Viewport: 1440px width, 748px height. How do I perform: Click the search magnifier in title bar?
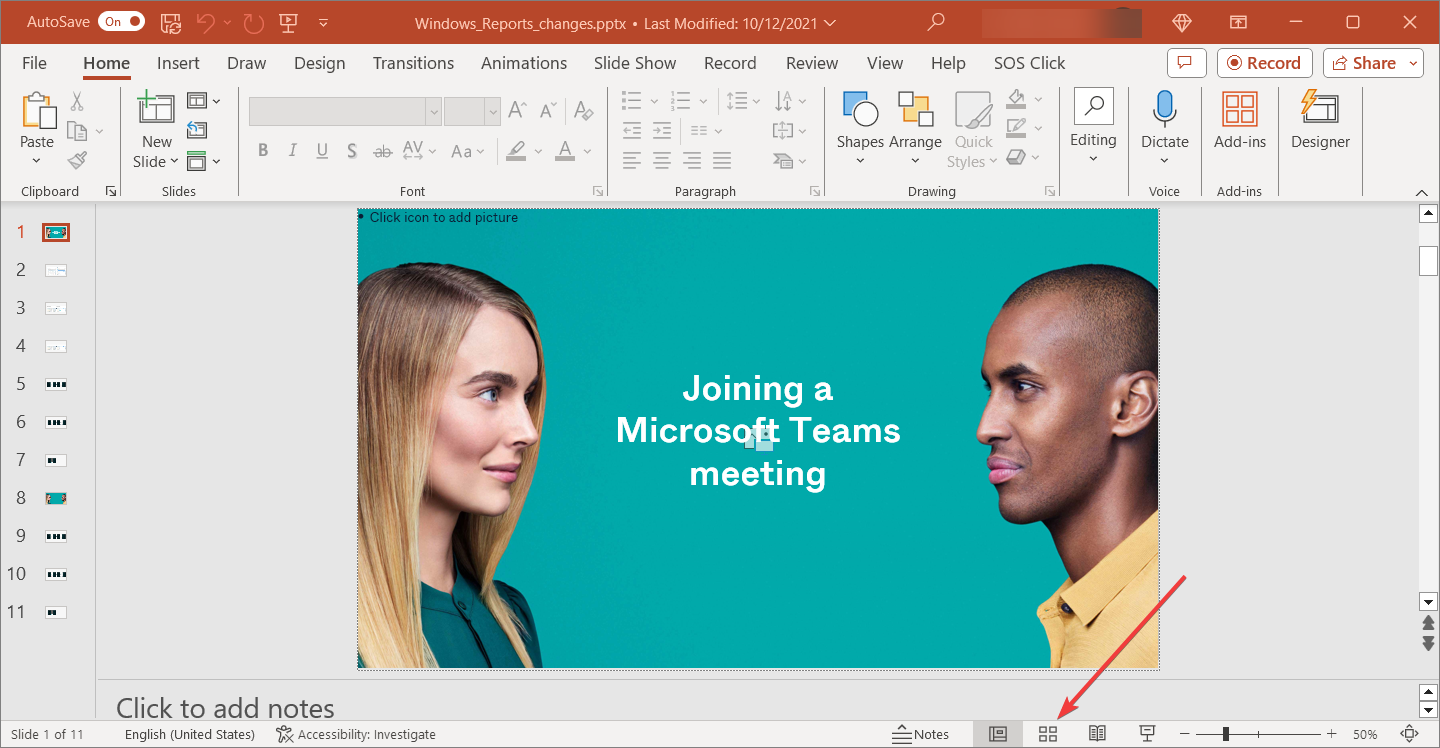point(936,21)
